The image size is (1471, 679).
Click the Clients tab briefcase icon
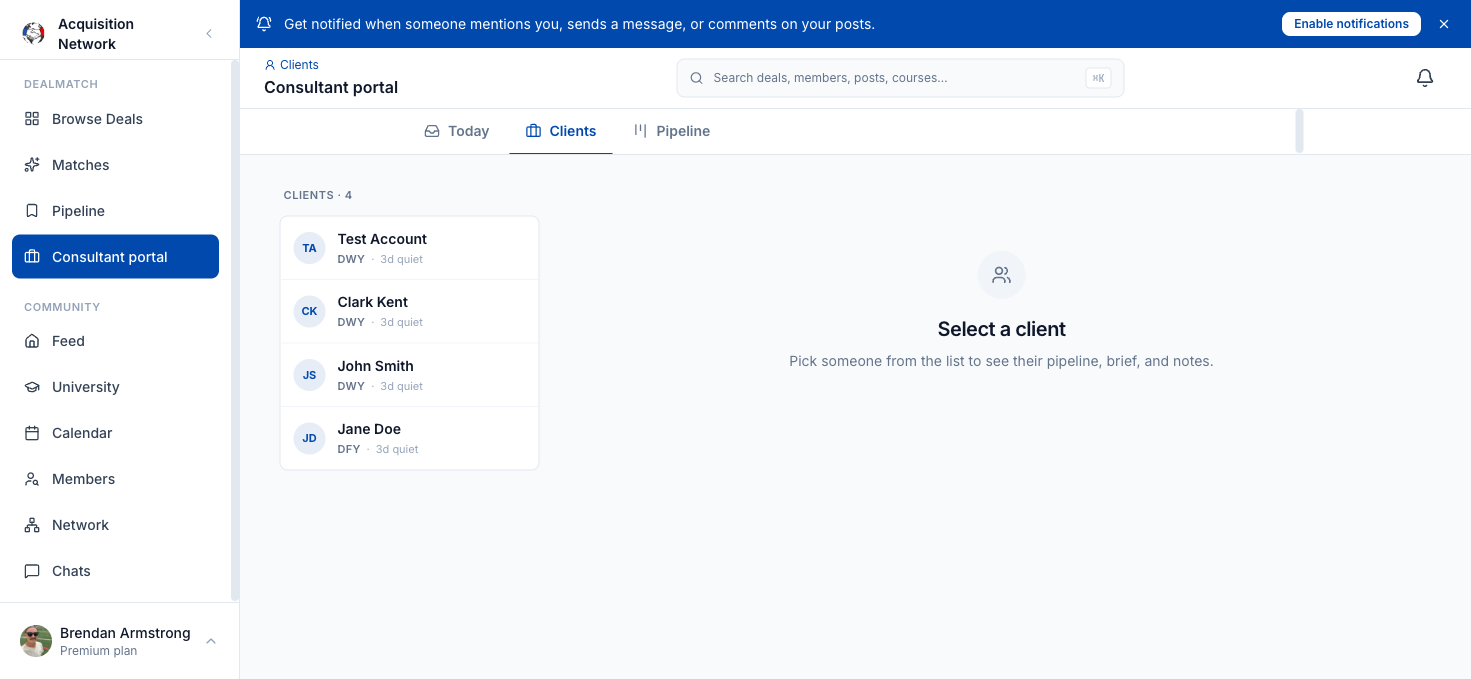click(x=533, y=131)
